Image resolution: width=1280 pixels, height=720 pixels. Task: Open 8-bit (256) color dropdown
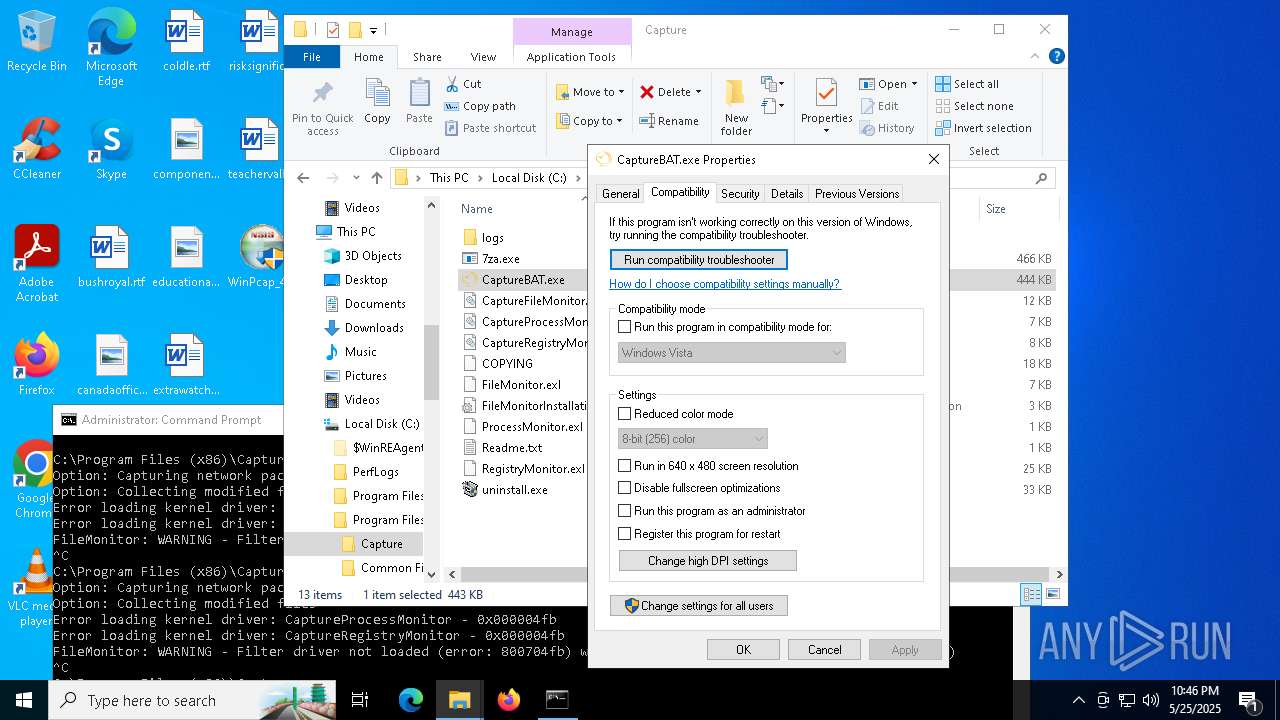693,439
